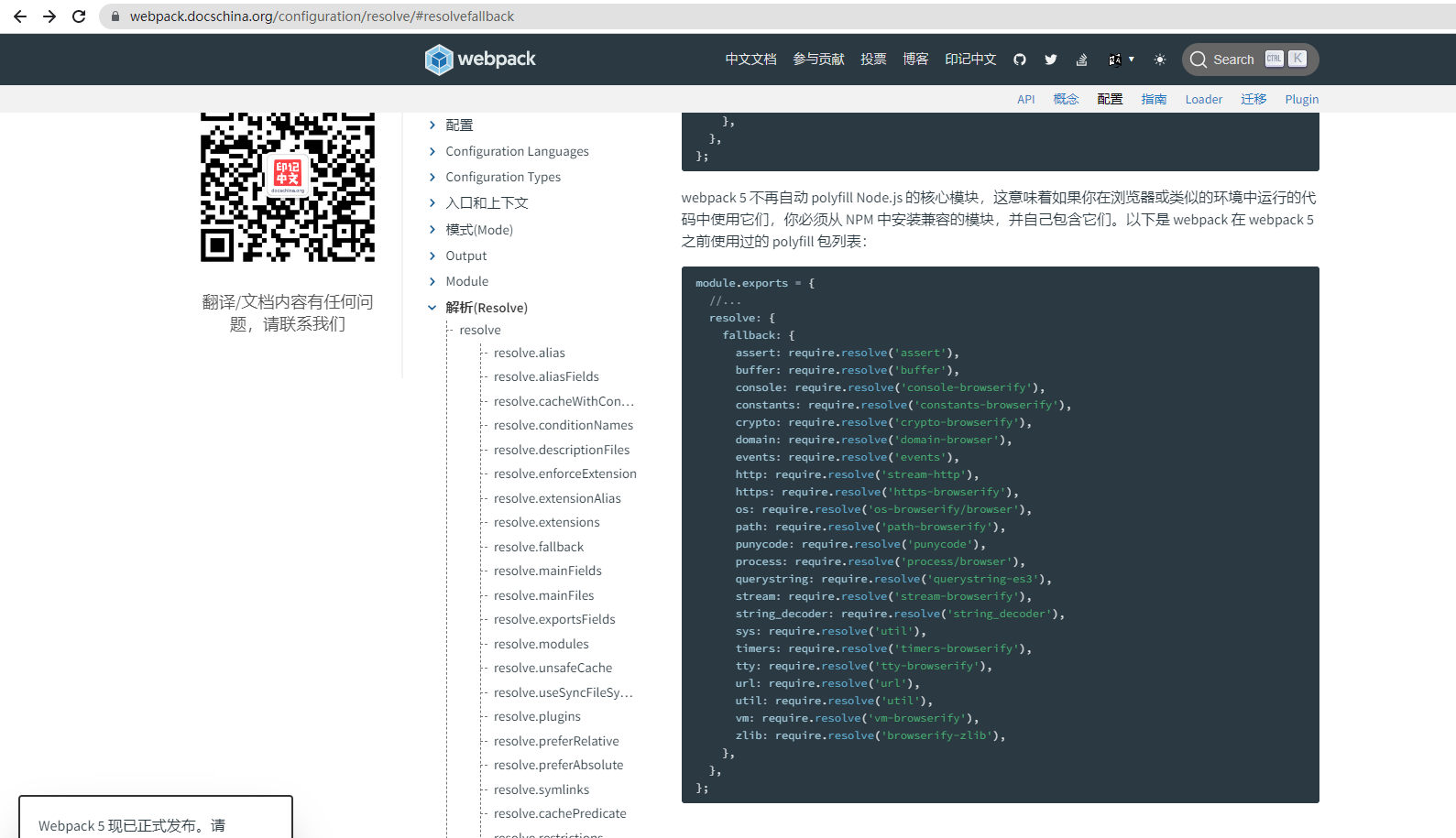Open the GitHub icon link

click(x=1020, y=60)
